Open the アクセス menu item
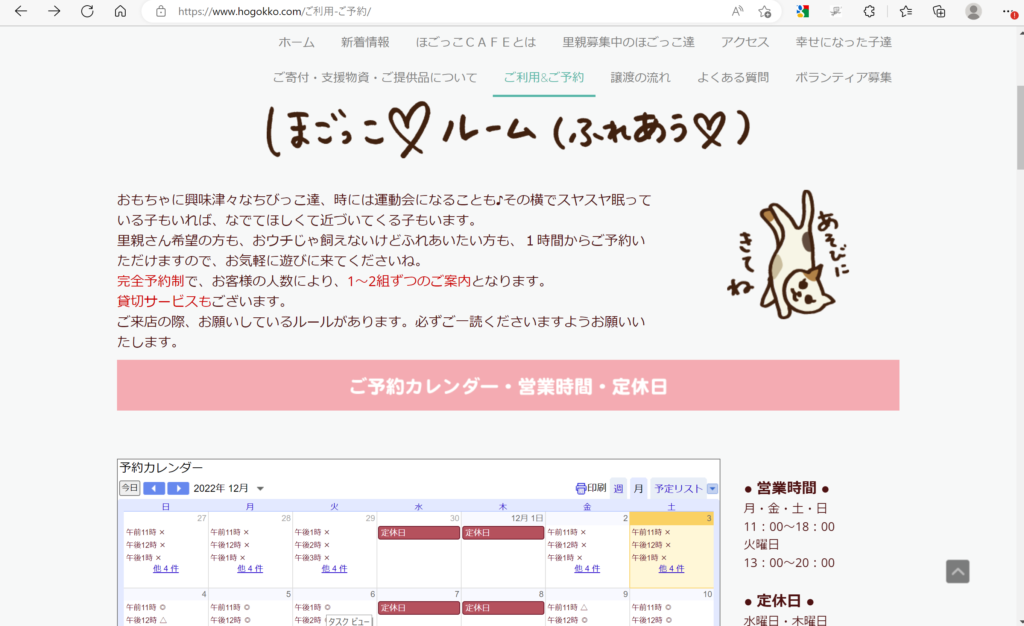The height and width of the screenshot is (626, 1024). [x=745, y=42]
